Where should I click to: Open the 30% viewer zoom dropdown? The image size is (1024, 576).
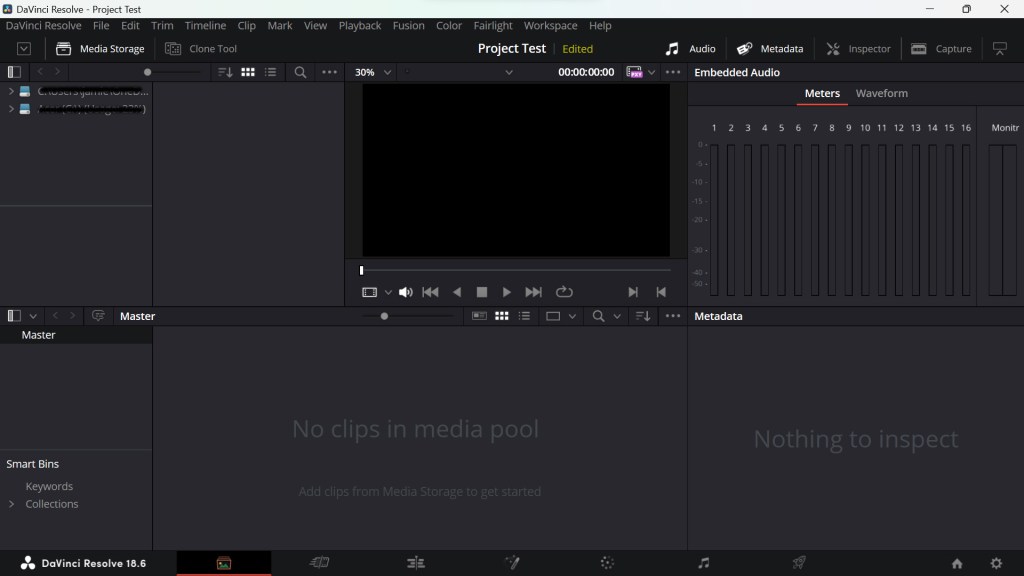click(372, 72)
